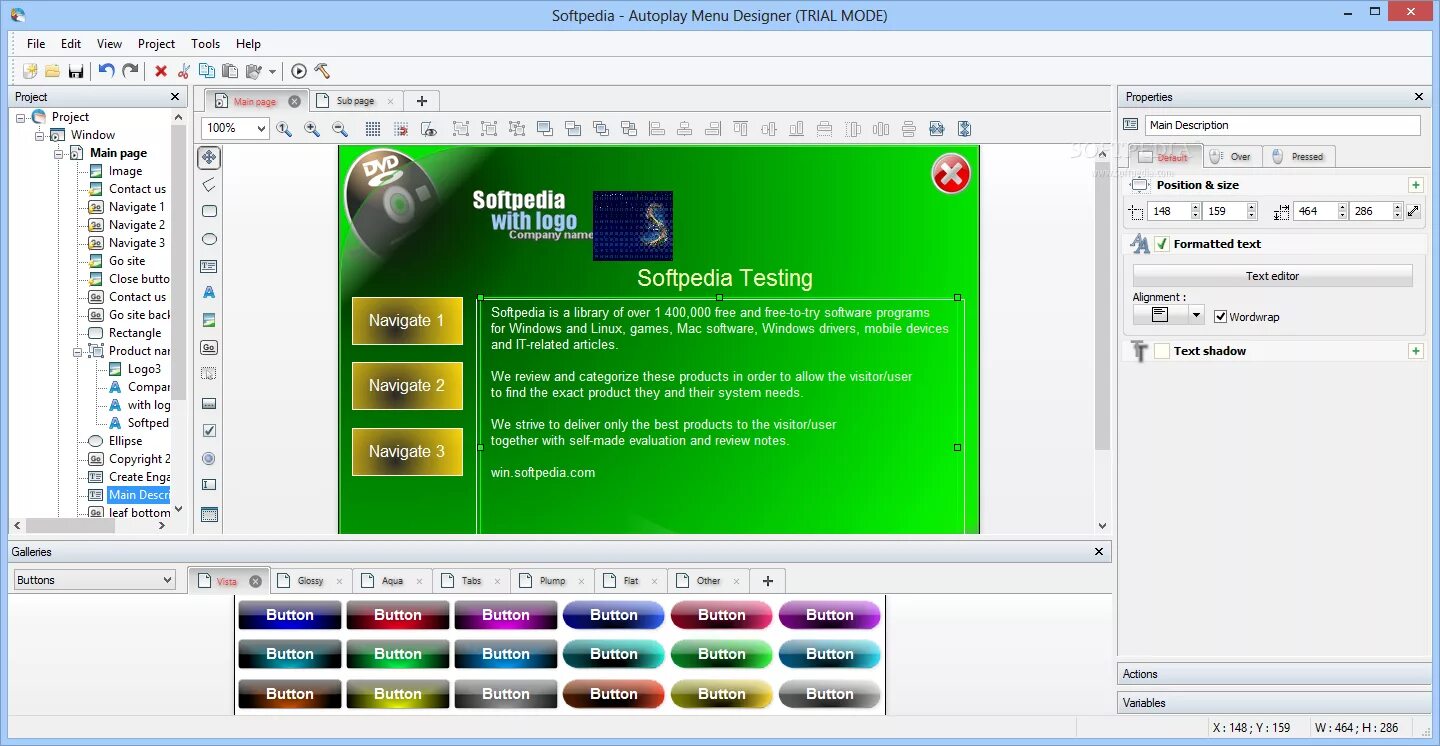Collapse the Product name group node

(x=78, y=351)
